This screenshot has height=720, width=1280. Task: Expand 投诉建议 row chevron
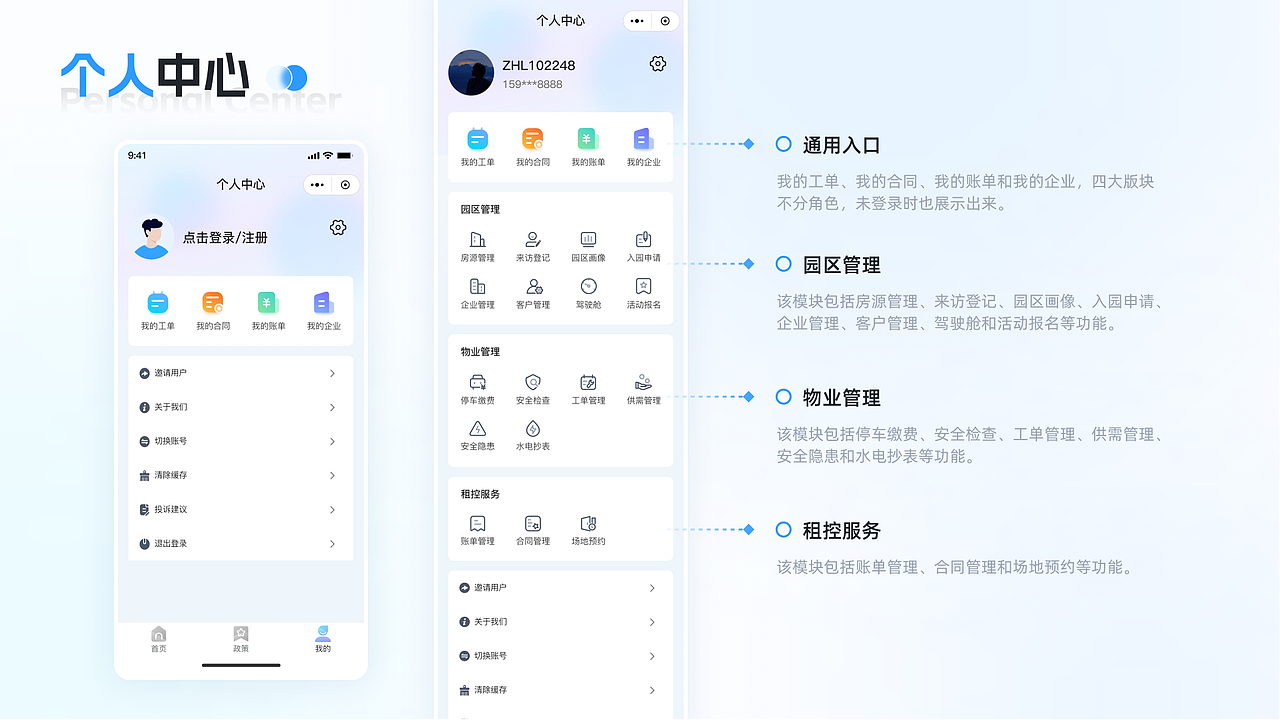tap(332, 510)
